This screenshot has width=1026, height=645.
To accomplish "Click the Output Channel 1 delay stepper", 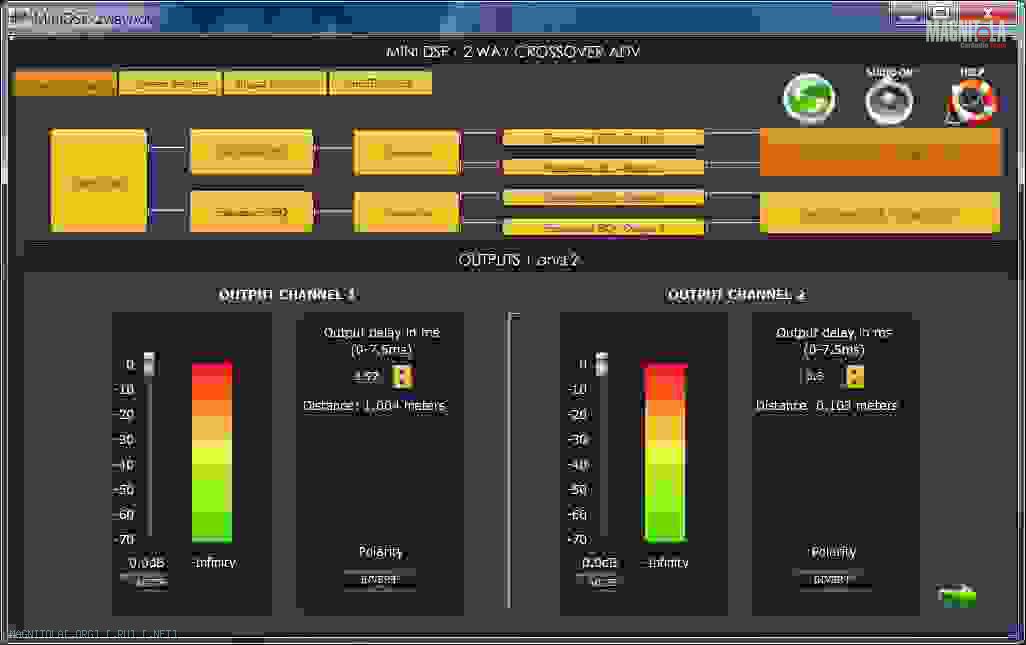I will click(x=402, y=376).
